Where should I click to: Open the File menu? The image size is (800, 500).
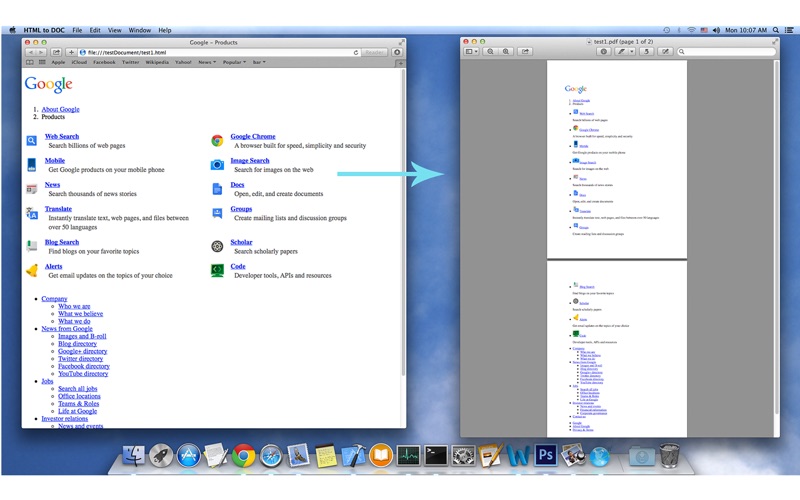(77, 30)
